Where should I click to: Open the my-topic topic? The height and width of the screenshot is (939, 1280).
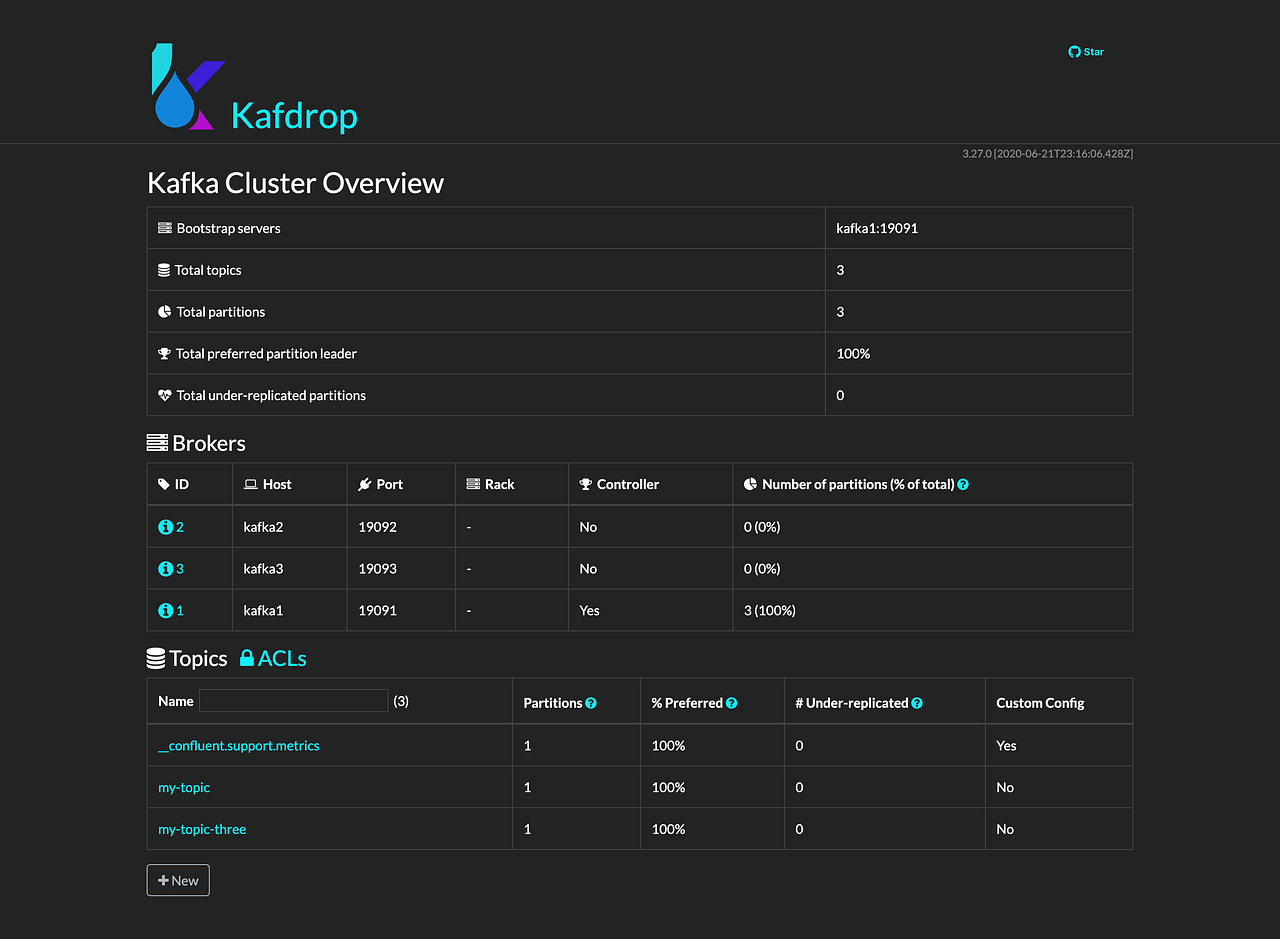[183, 787]
